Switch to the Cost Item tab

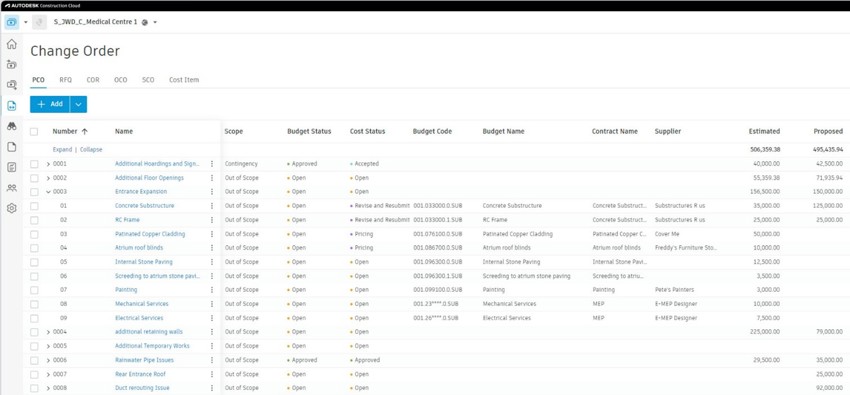pos(184,80)
